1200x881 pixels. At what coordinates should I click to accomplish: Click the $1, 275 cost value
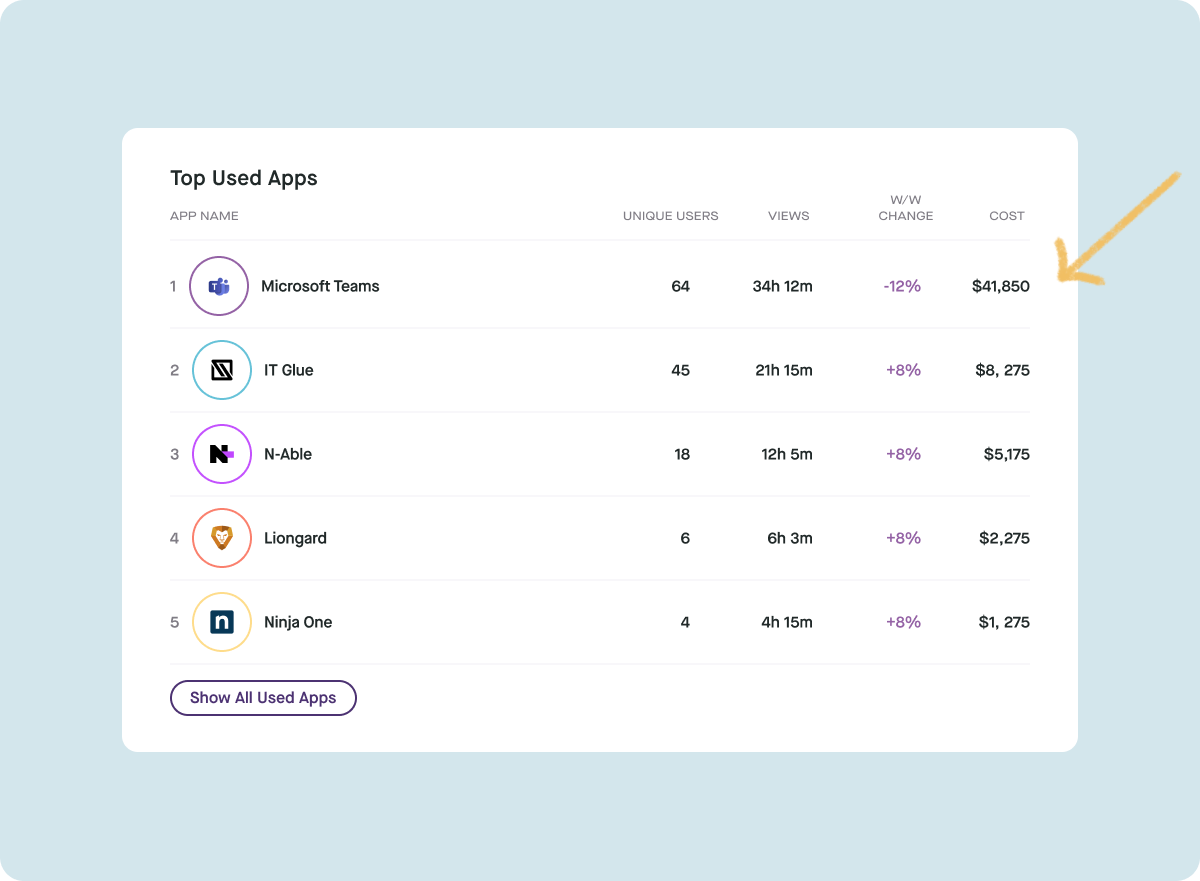[1004, 622]
